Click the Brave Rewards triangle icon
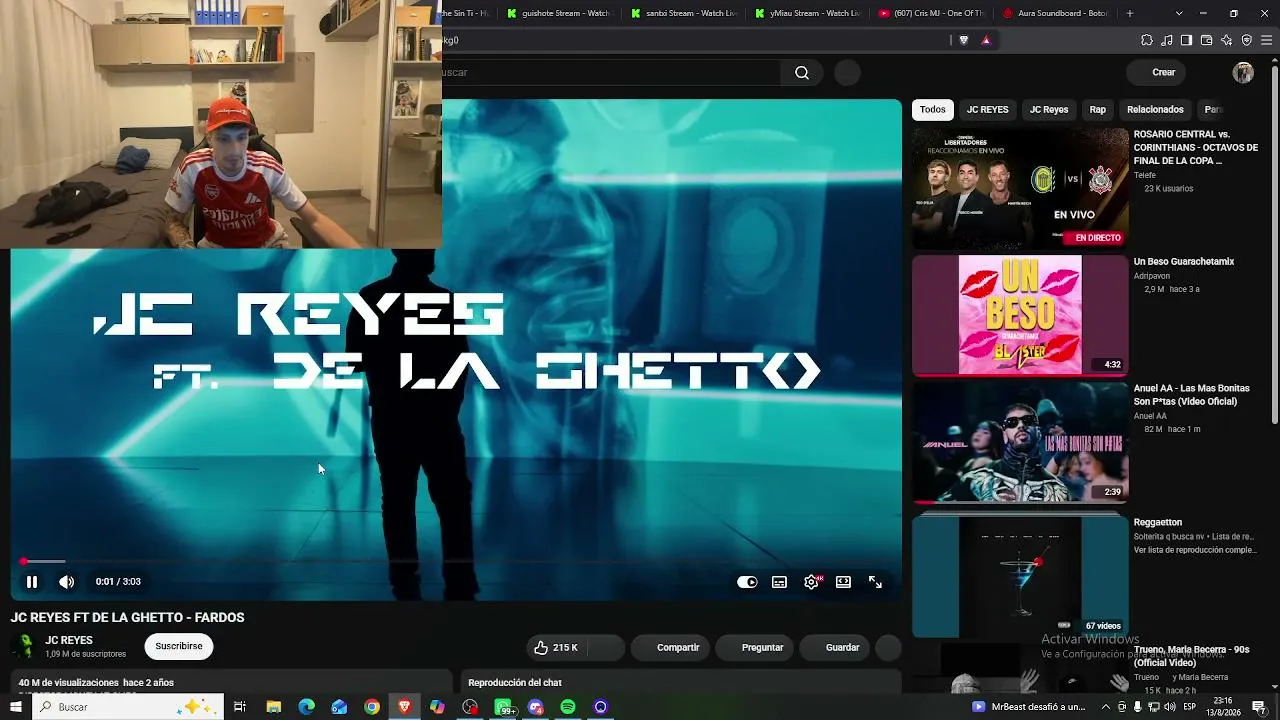 986,40
